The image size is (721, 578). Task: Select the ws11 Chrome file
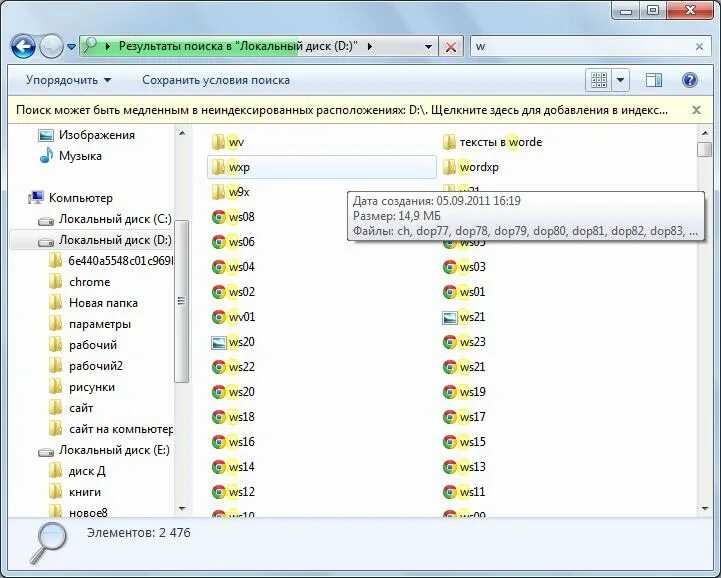click(x=464, y=492)
